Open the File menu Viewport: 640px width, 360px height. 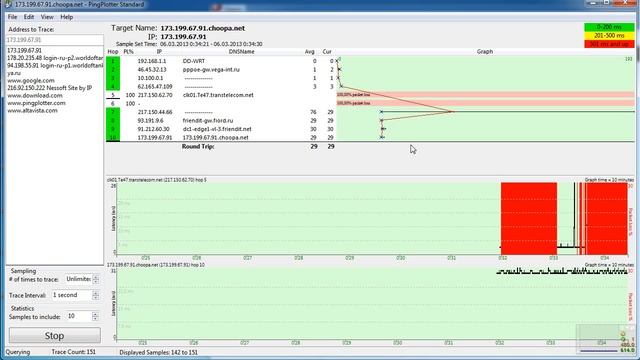[x=12, y=17]
